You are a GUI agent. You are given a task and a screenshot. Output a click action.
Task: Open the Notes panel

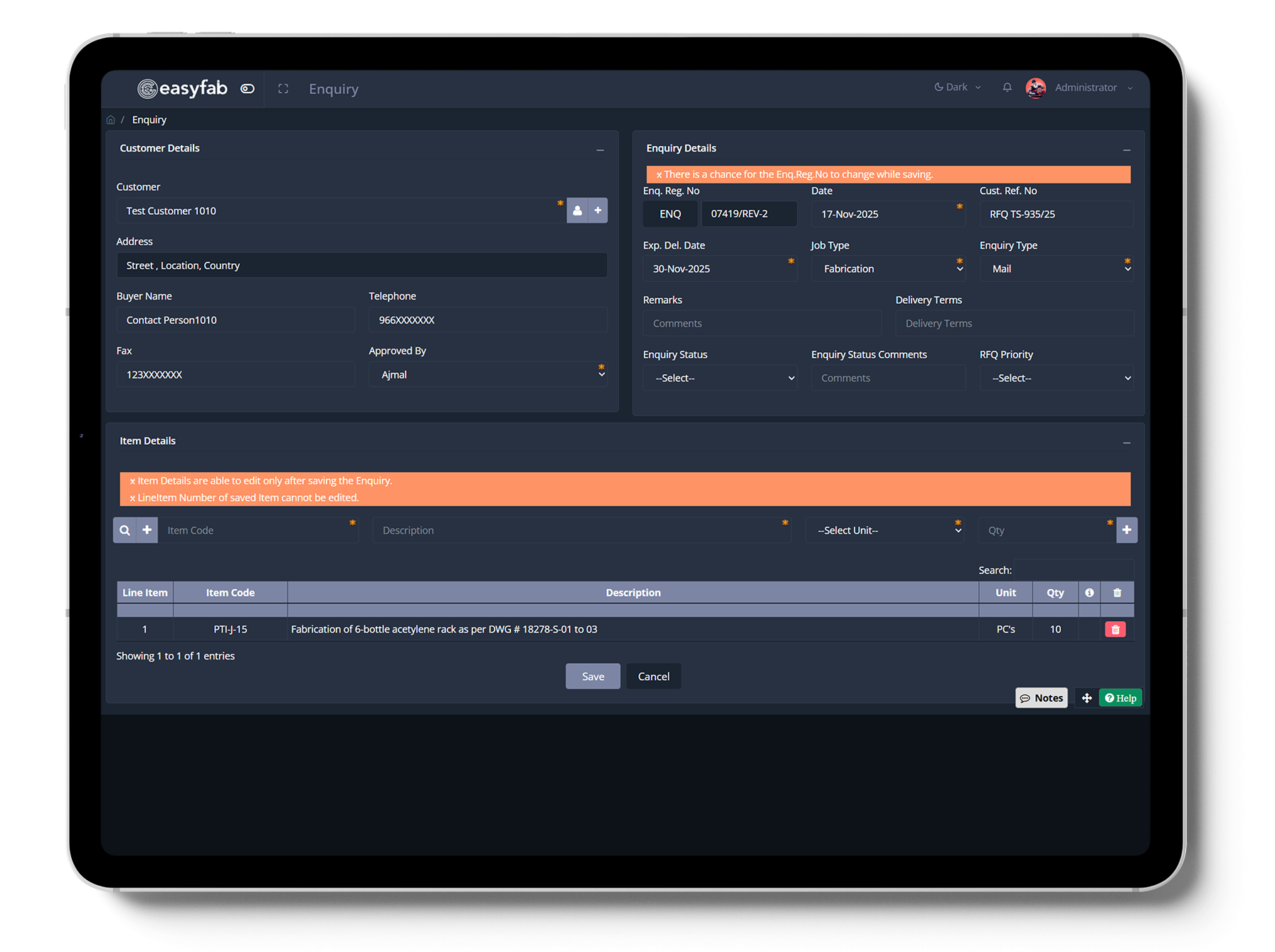tap(1042, 698)
